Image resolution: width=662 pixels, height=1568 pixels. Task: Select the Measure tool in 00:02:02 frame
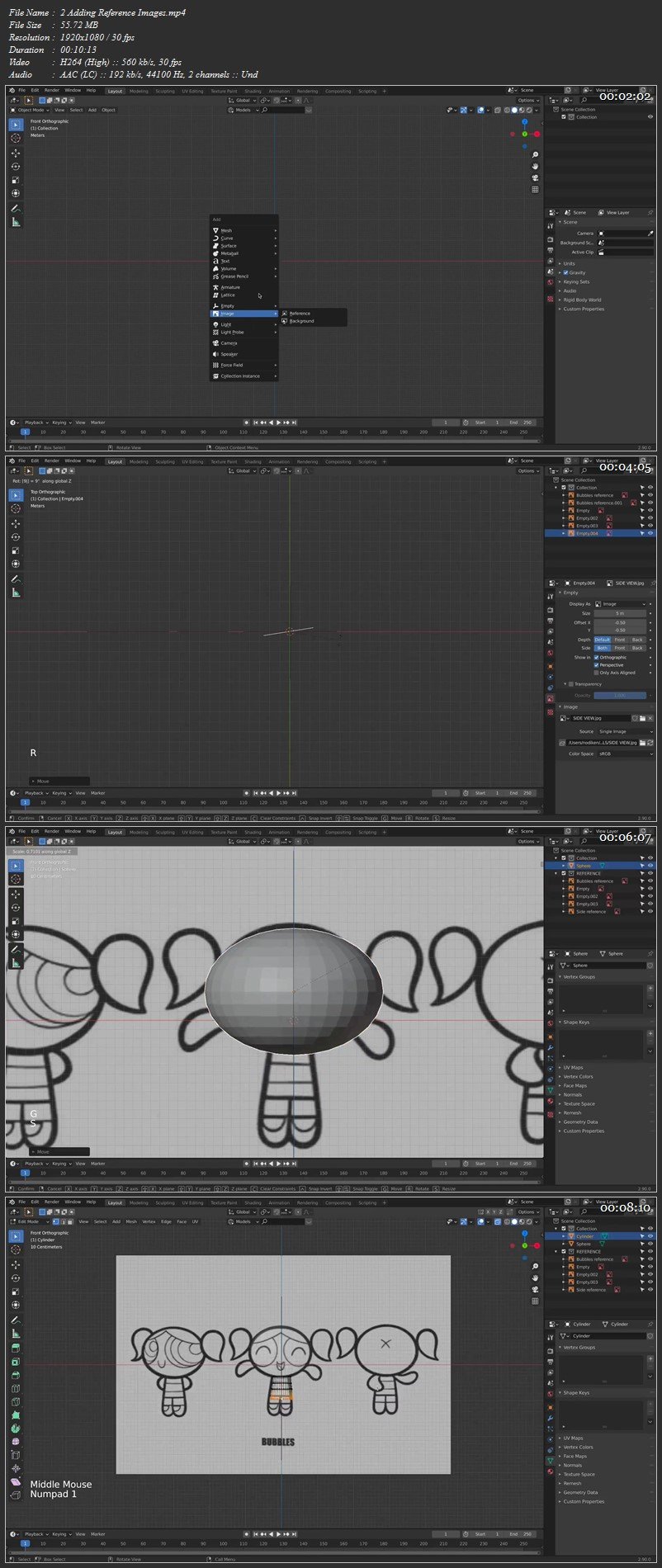click(16, 223)
